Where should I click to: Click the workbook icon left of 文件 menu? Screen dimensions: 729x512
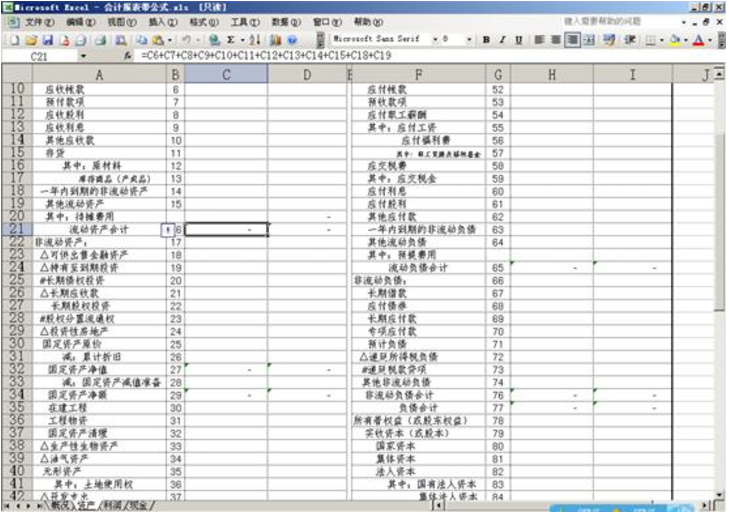coord(13,22)
